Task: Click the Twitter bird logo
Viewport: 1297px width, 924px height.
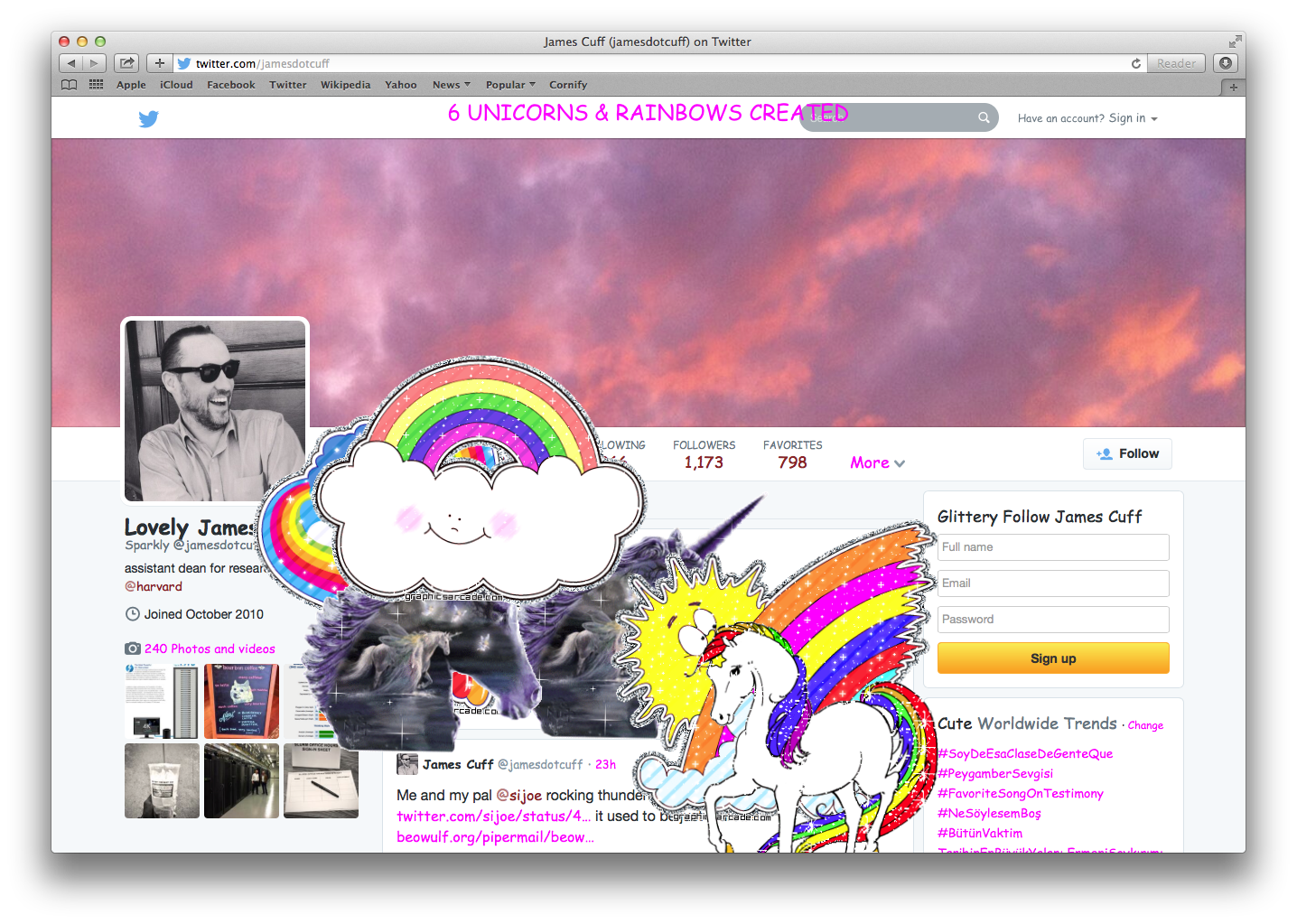Action: (149, 118)
